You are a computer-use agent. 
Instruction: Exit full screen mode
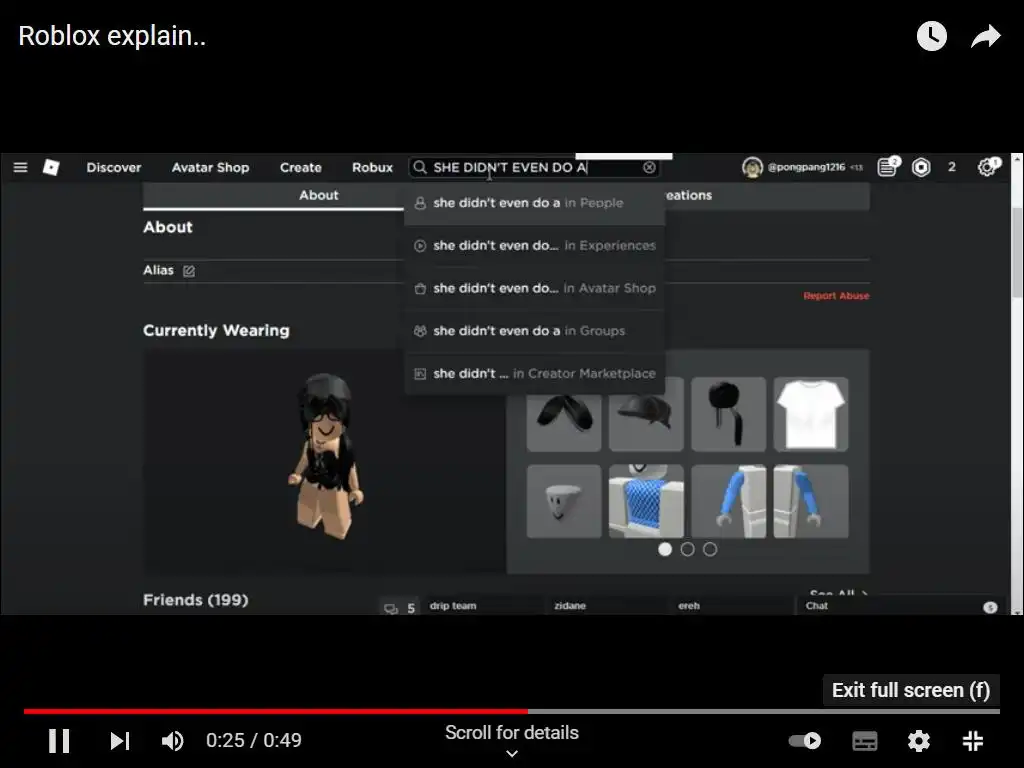pos(972,741)
